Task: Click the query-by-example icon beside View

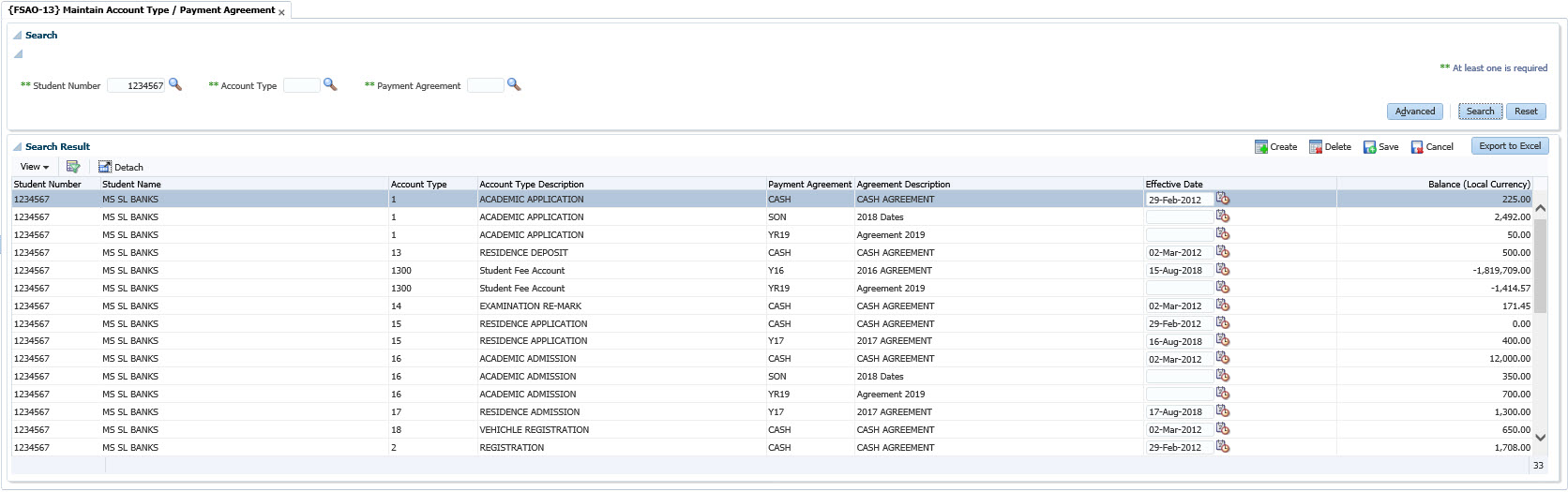Action: pos(73,167)
